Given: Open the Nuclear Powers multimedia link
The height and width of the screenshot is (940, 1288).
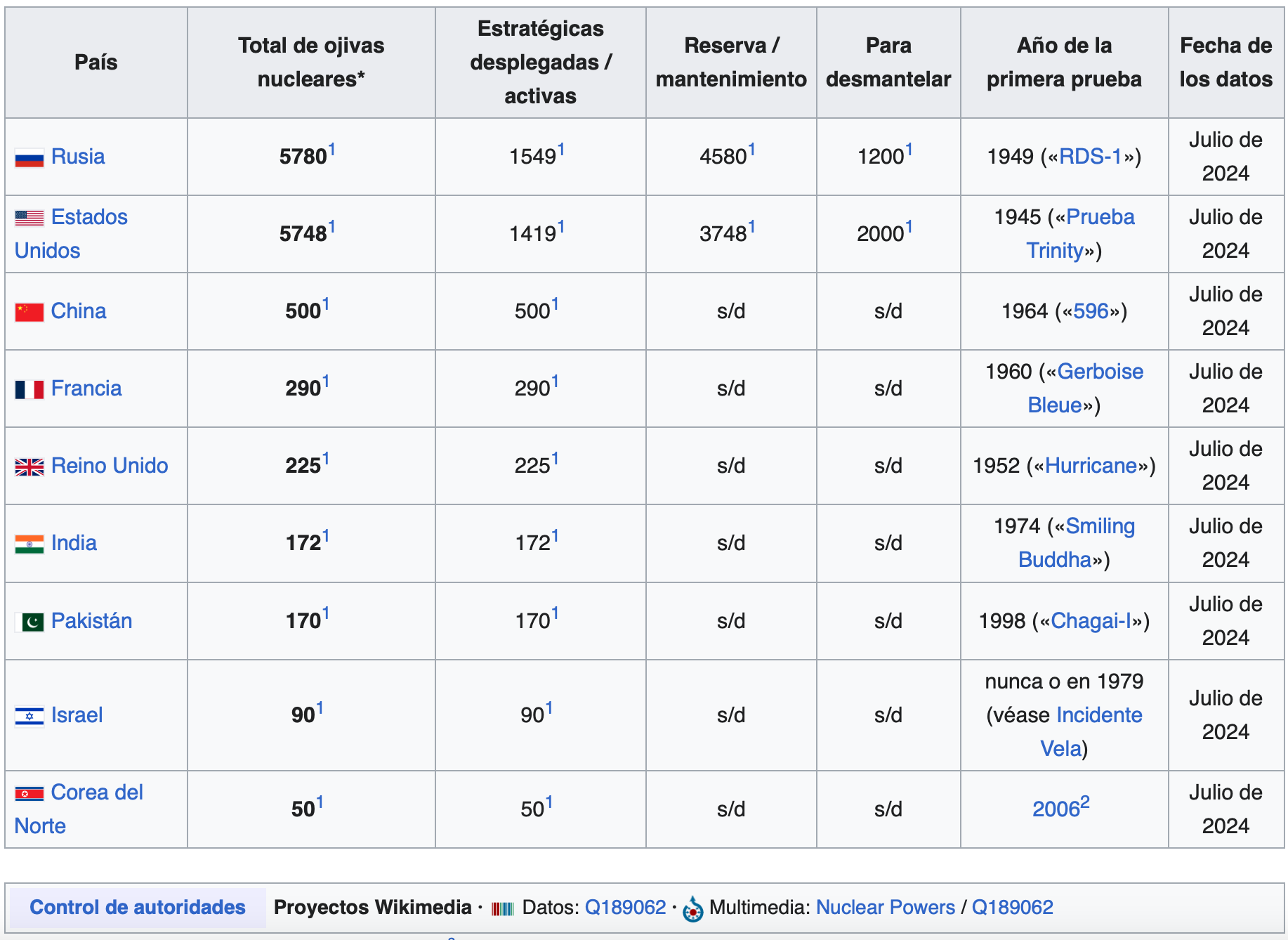Looking at the screenshot, I should (x=885, y=907).
